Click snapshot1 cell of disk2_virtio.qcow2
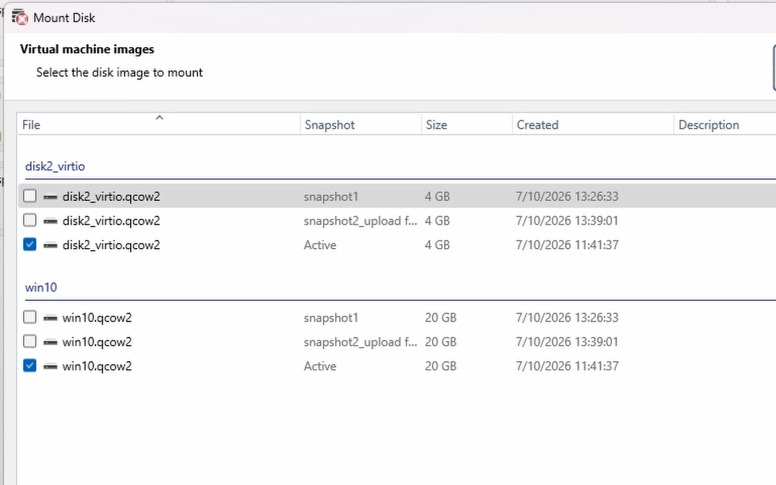 coord(331,196)
